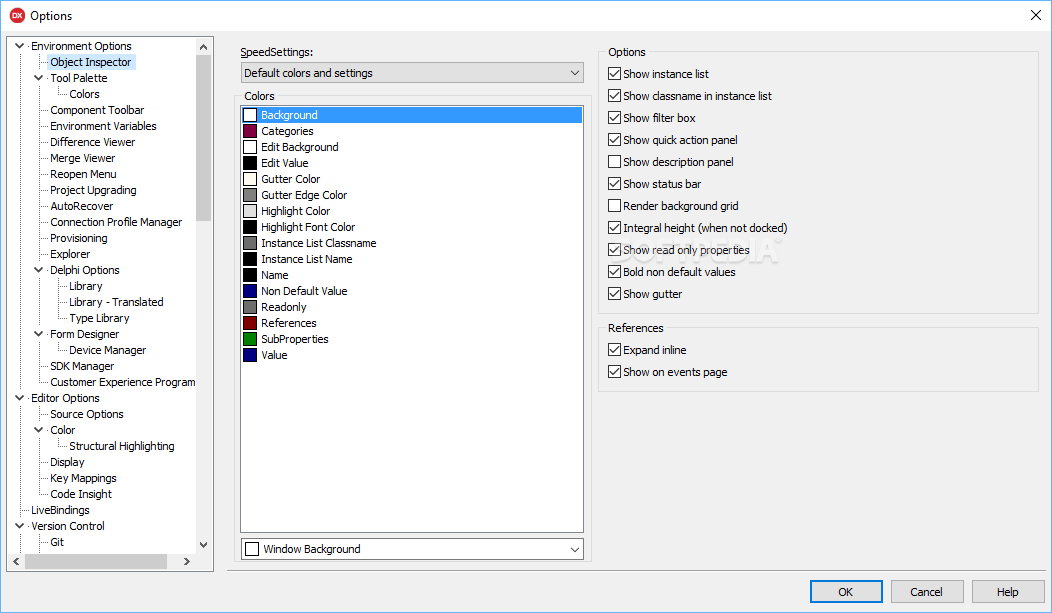Open SDK Manager page
Viewport: 1052px width, 613px height.
point(82,366)
